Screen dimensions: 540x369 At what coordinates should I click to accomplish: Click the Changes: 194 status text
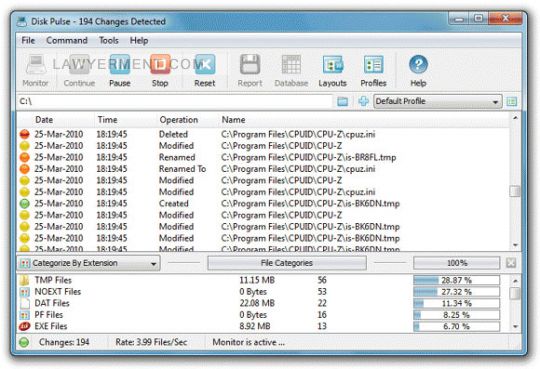point(64,342)
